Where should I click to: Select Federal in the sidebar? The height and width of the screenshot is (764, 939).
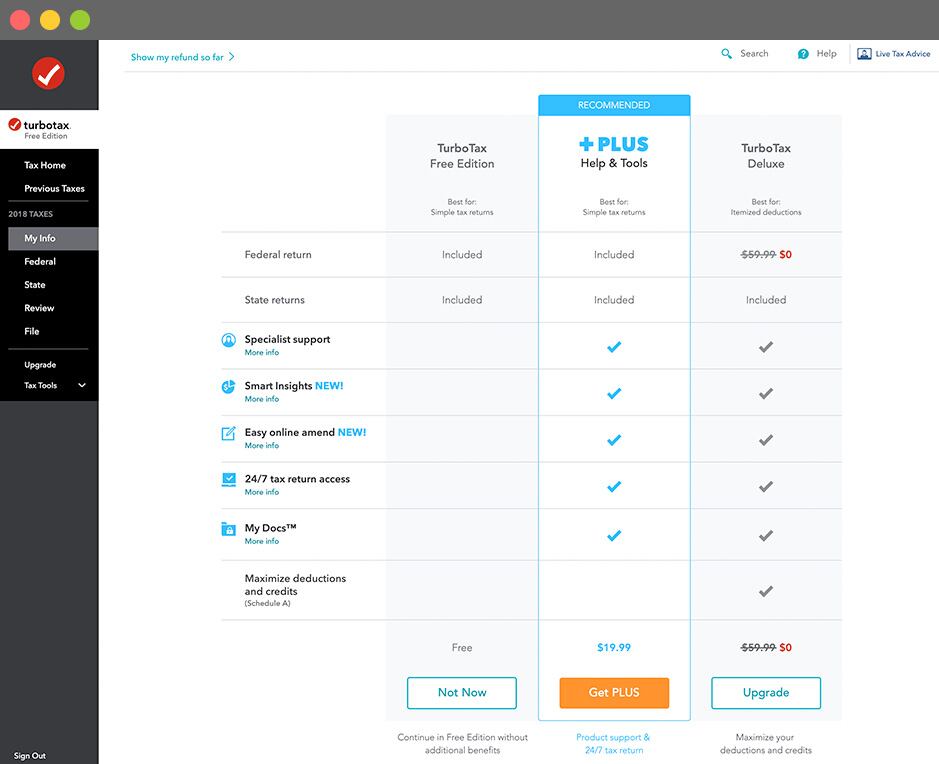click(x=40, y=262)
